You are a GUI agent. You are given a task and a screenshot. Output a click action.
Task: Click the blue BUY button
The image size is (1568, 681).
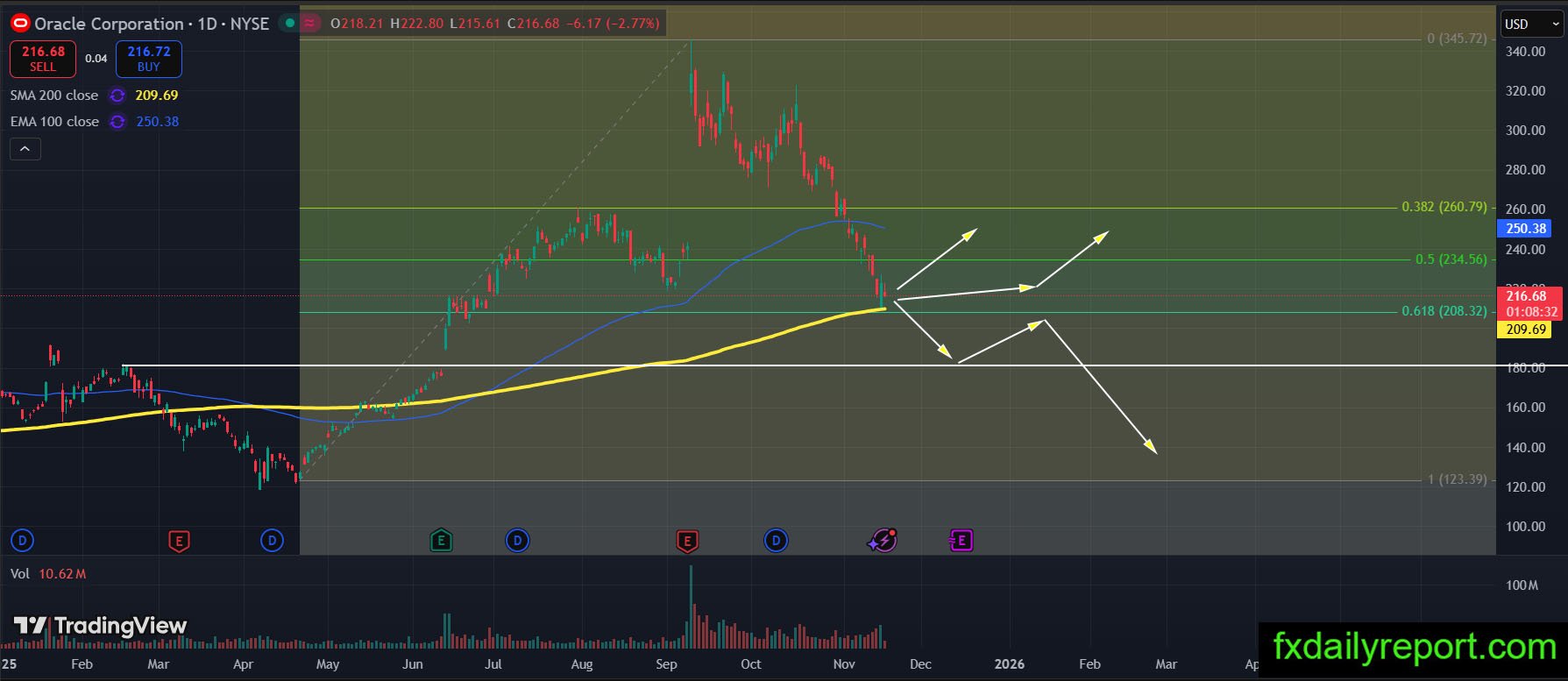tap(149, 59)
